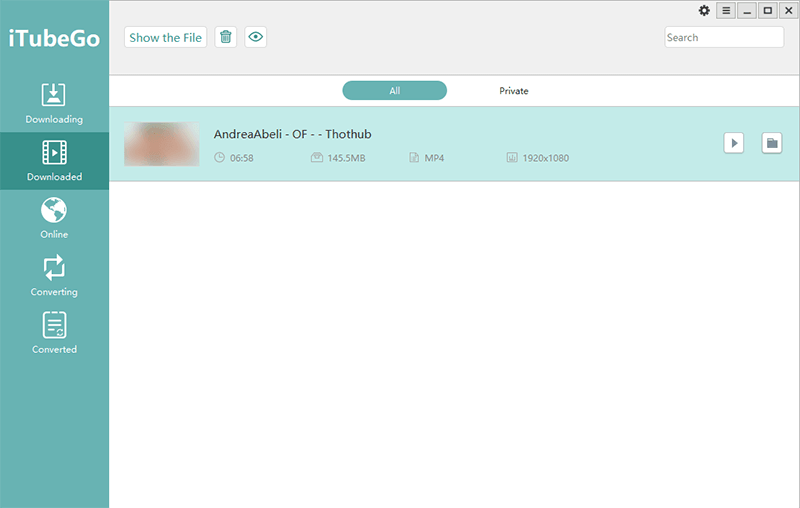Go to the Converting section
The image size is (800, 508).
click(54, 276)
